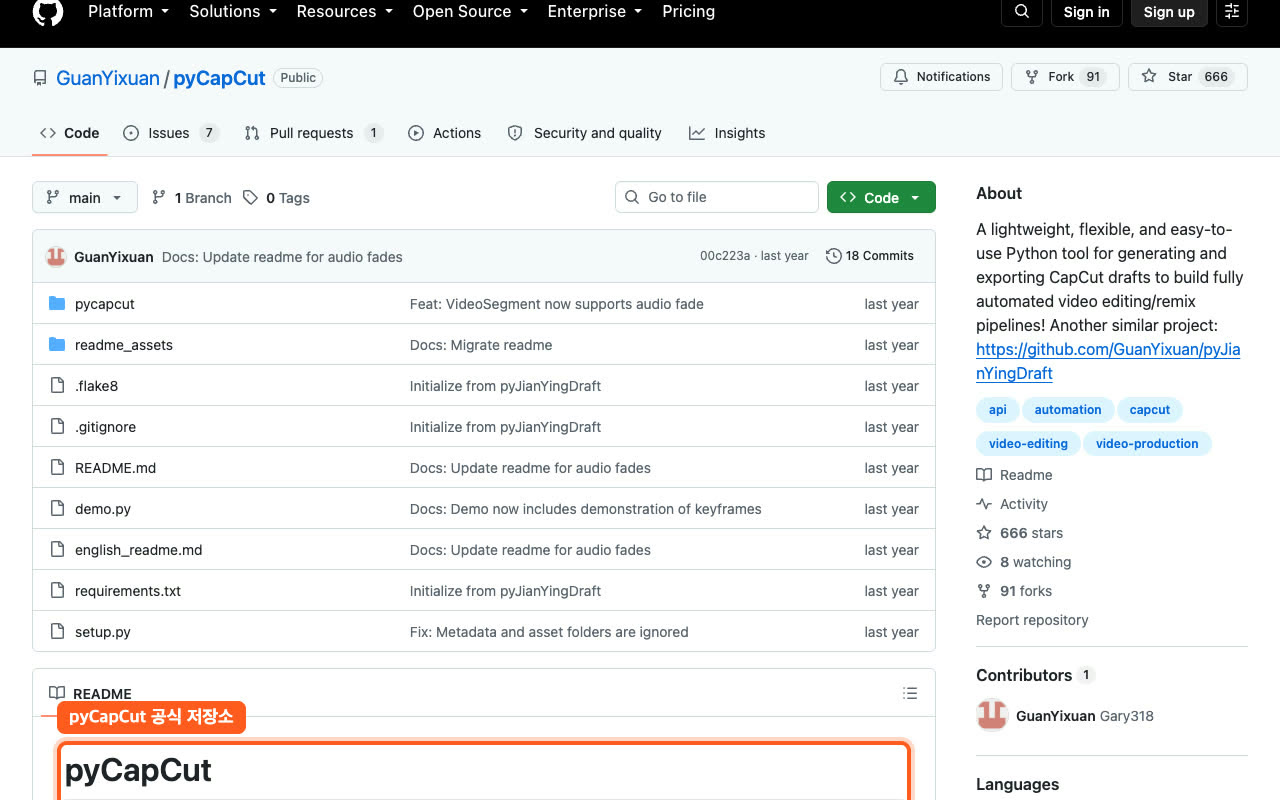This screenshot has width=1280, height=800.
Task: Open the Pricing link
Action: tap(689, 12)
